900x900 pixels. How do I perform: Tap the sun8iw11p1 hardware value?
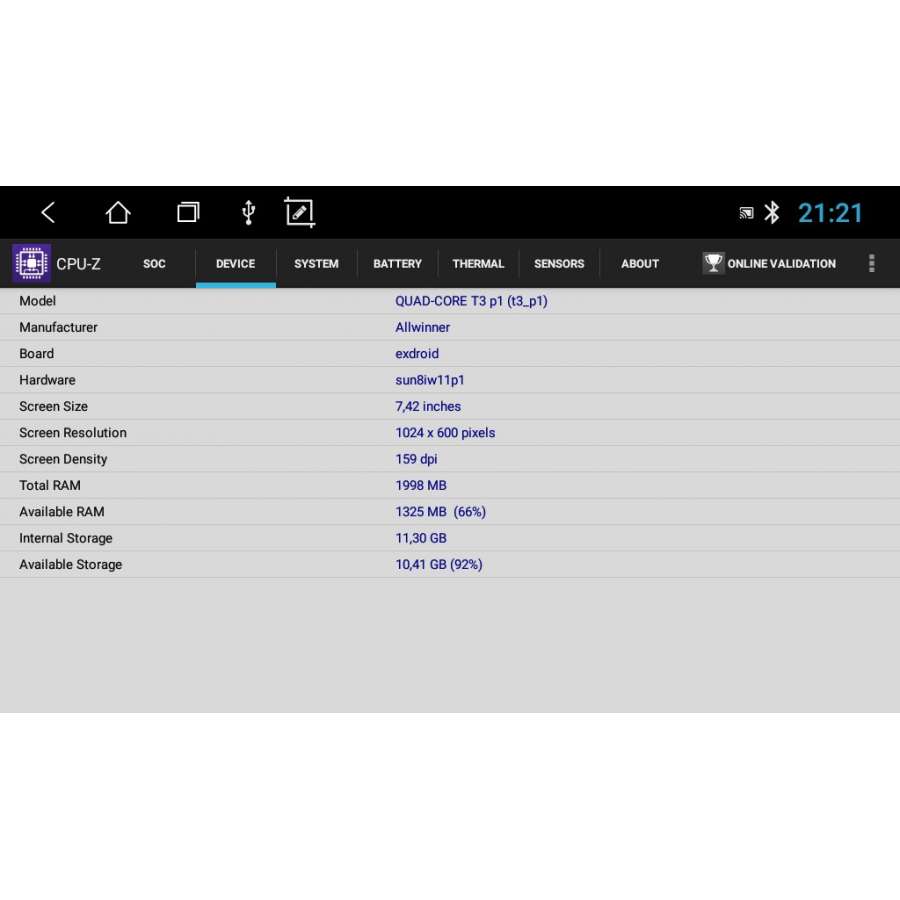[430, 380]
